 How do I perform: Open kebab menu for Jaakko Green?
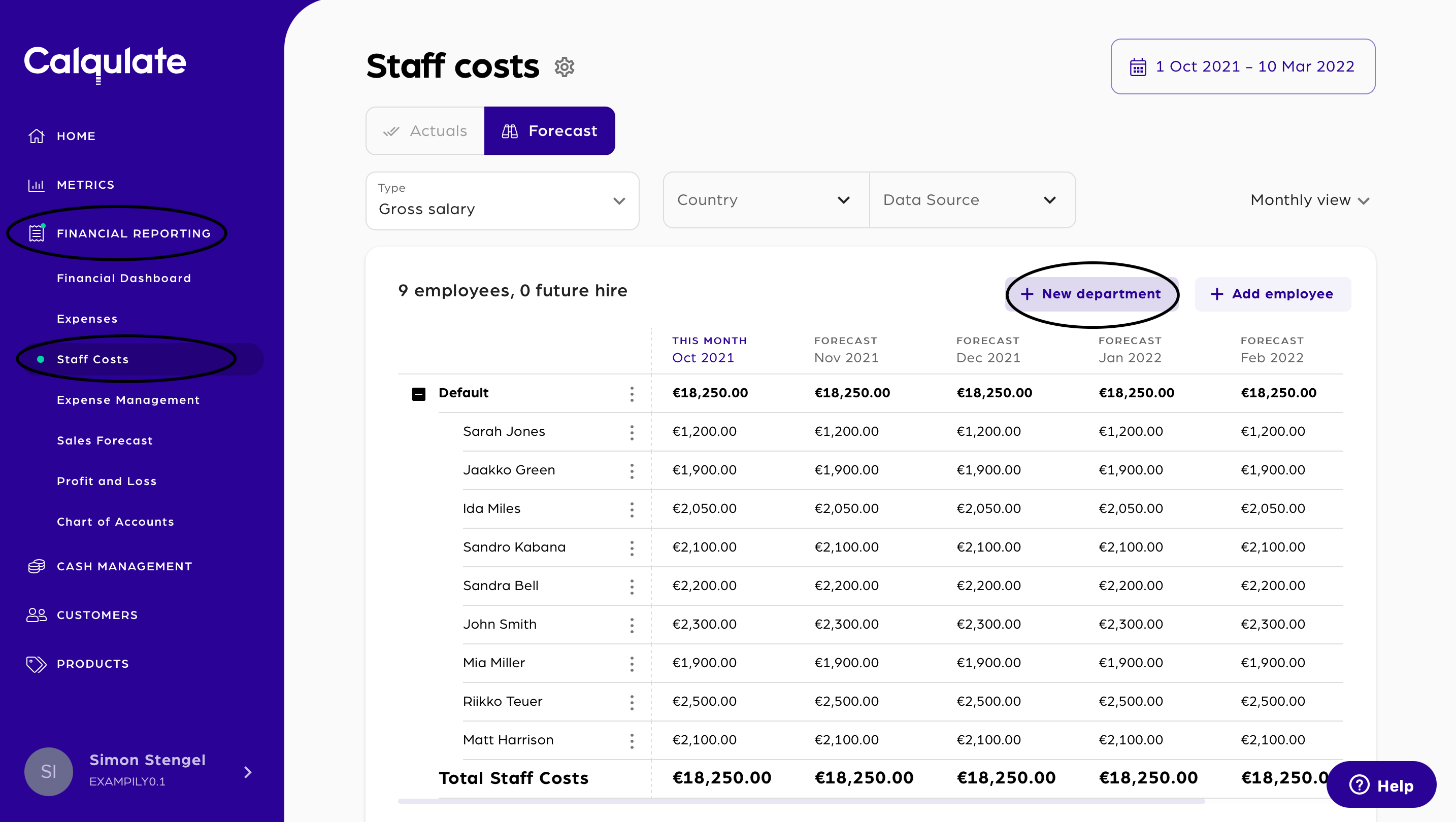click(632, 470)
